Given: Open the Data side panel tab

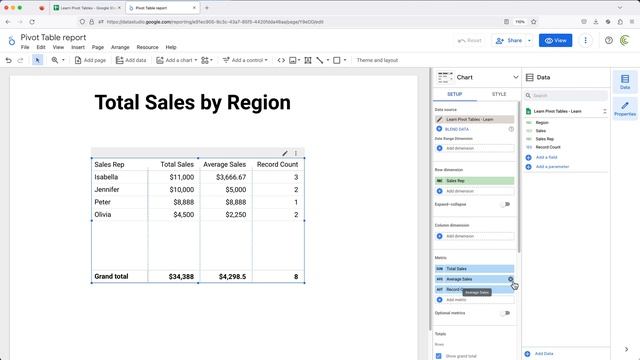Looking at the screenshot, I should [x=625, y=81].
